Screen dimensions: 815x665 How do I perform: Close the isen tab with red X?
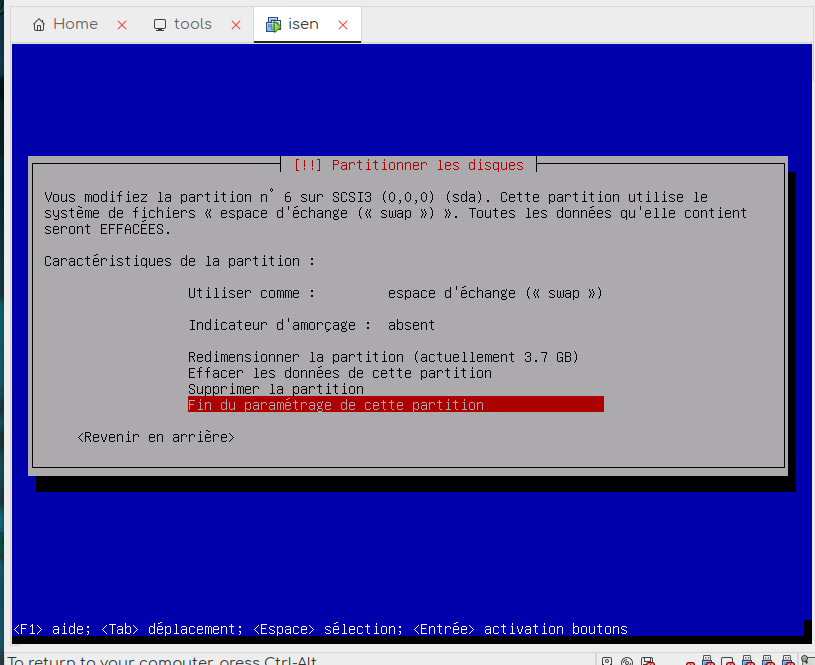[343, 25]
